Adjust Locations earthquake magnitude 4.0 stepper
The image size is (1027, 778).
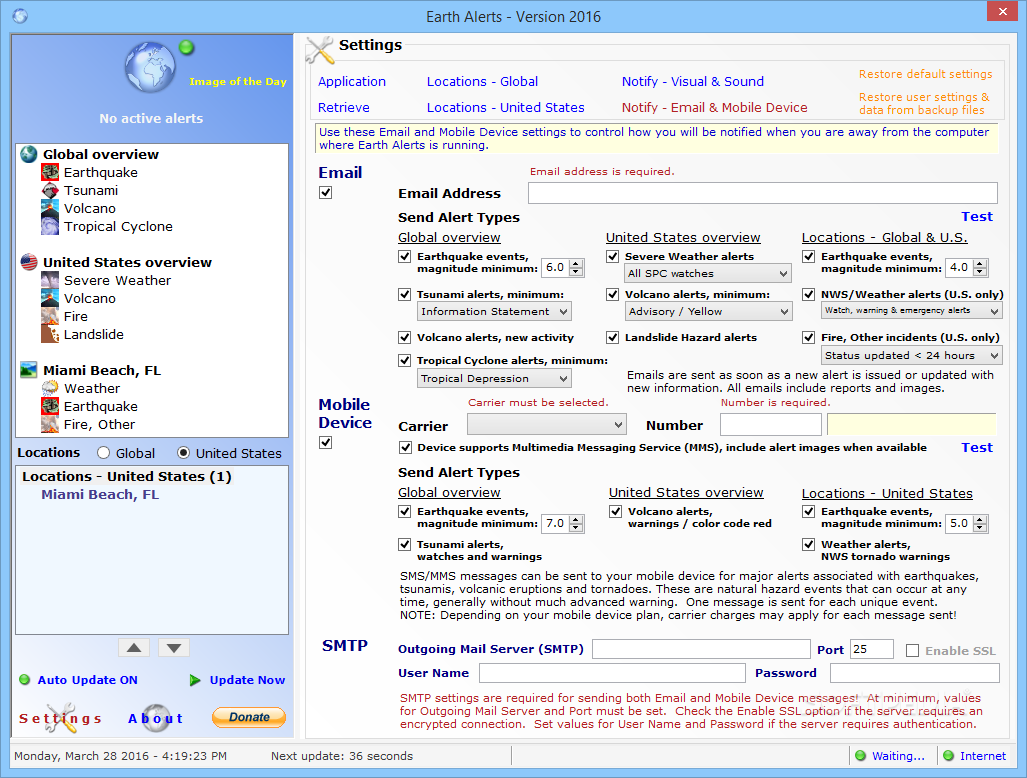(980, 267)
